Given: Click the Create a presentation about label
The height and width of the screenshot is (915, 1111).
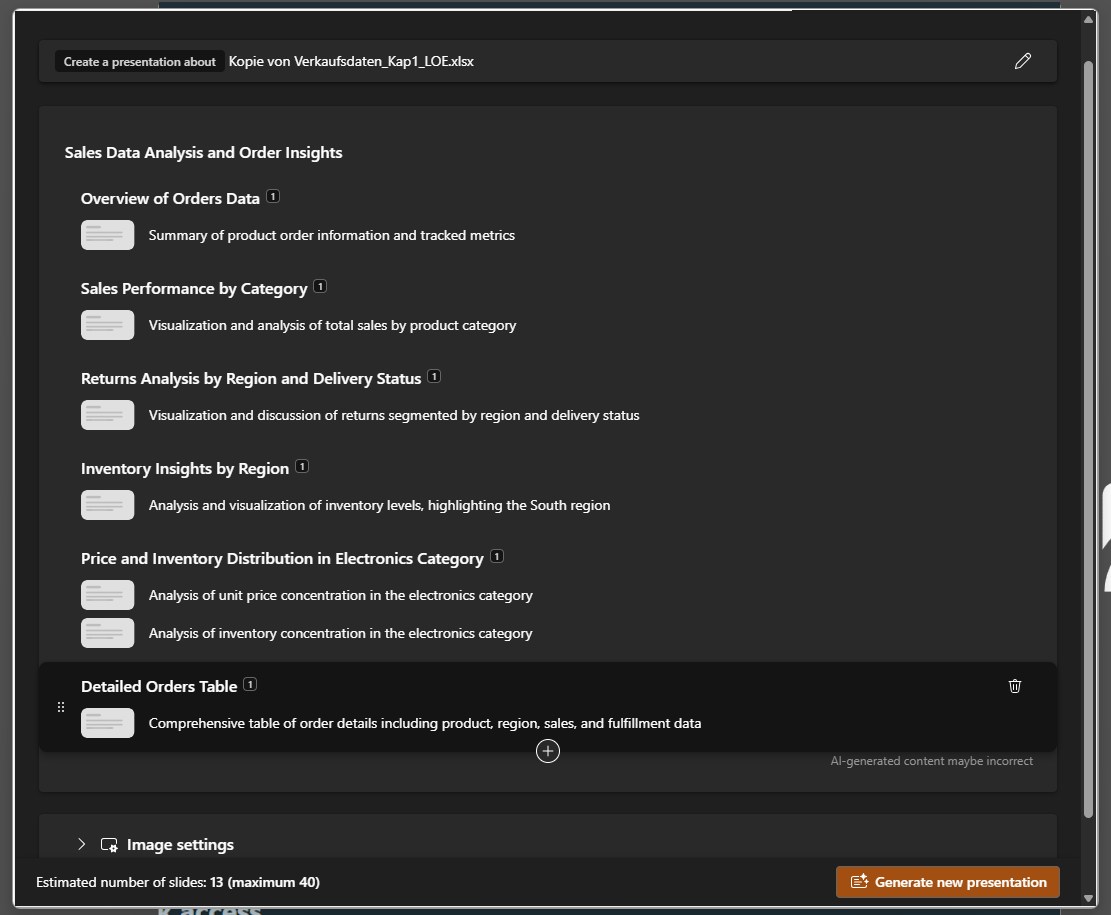Looking at the screenshot, I should [x=139, y=62].
